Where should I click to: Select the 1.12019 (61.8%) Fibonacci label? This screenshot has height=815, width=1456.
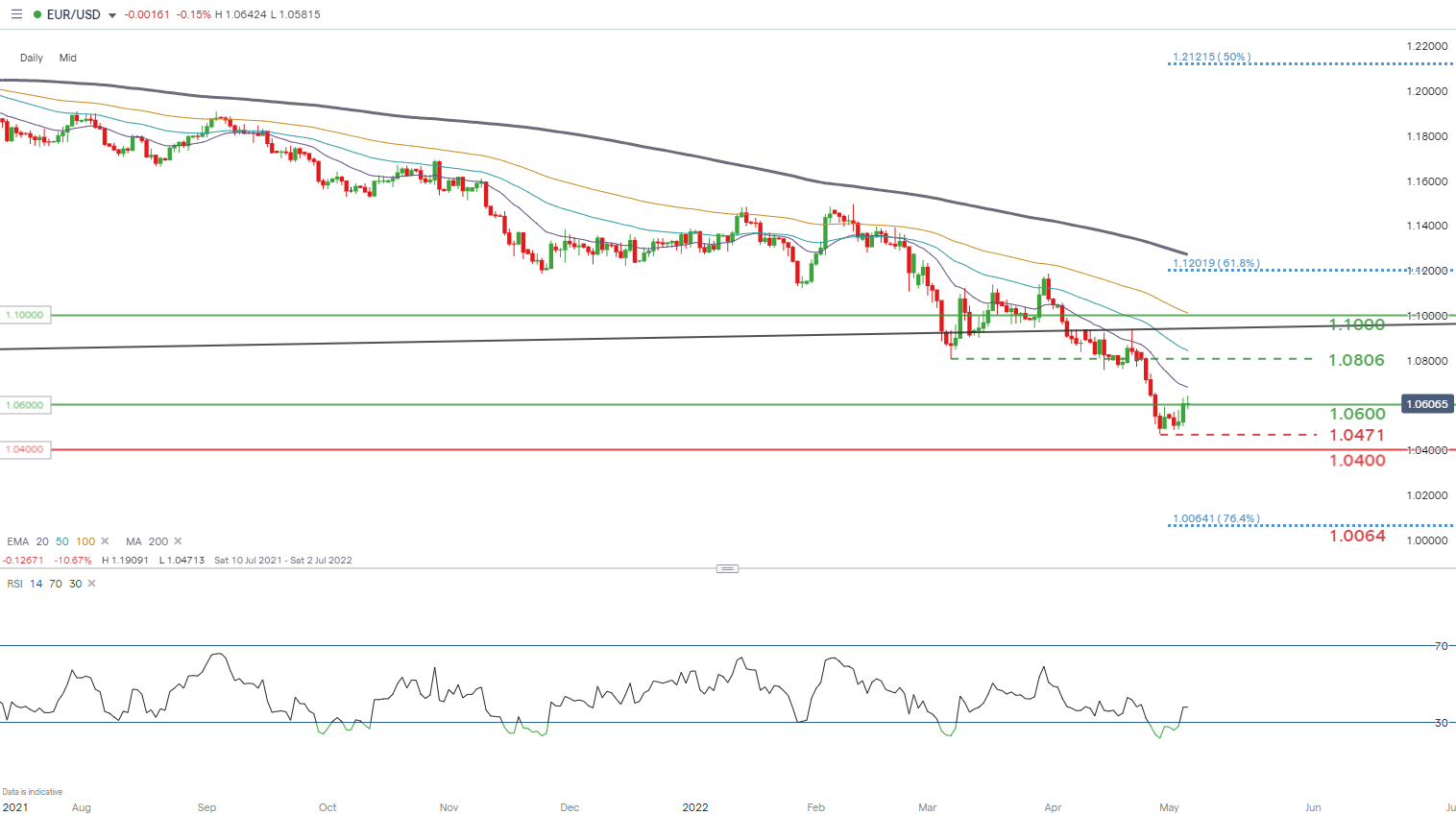1216,263
